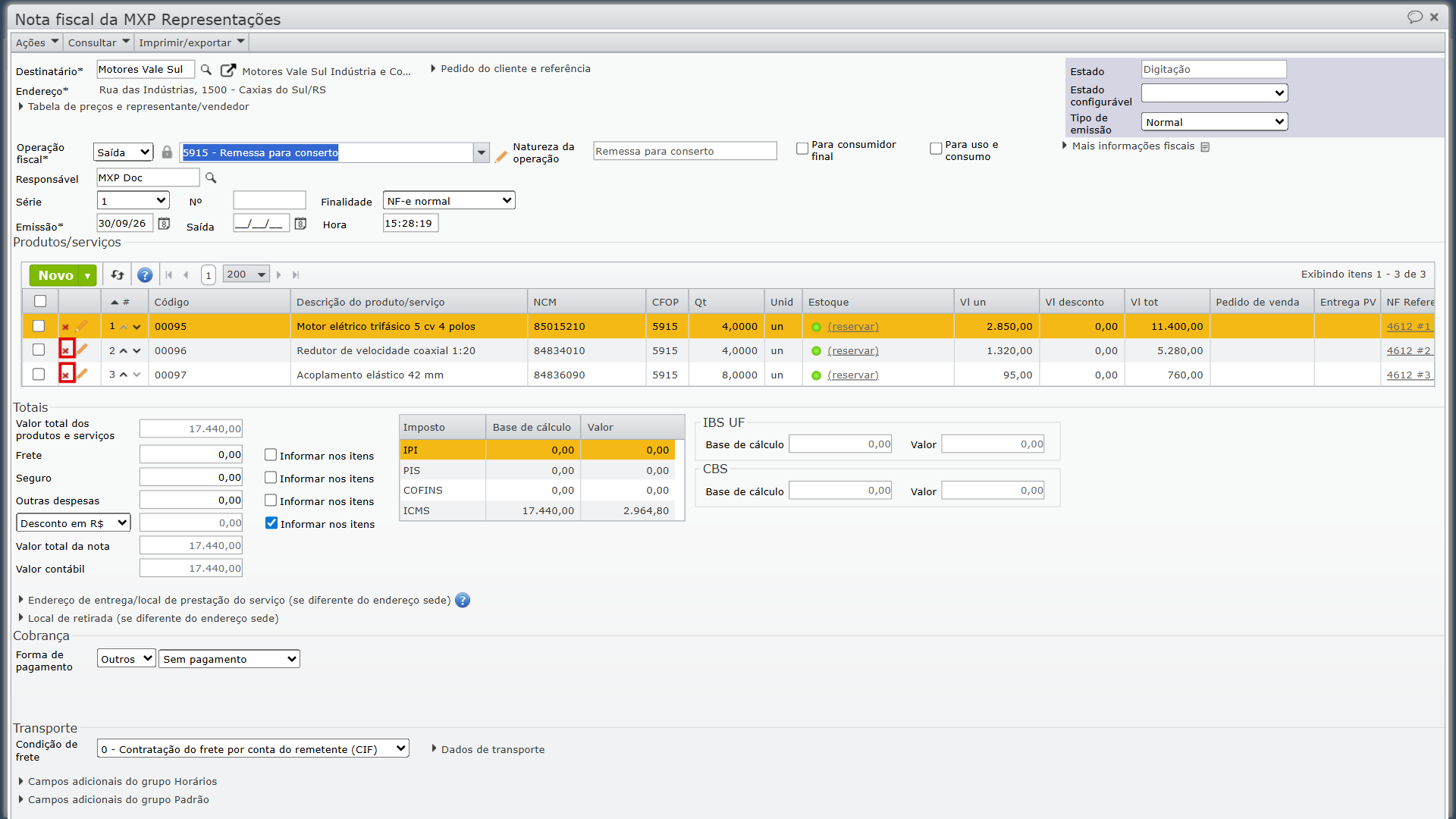This screenshot has width=1456, height=819.
Task: Open Consultar menu
Action: click(x=99, y=42)
